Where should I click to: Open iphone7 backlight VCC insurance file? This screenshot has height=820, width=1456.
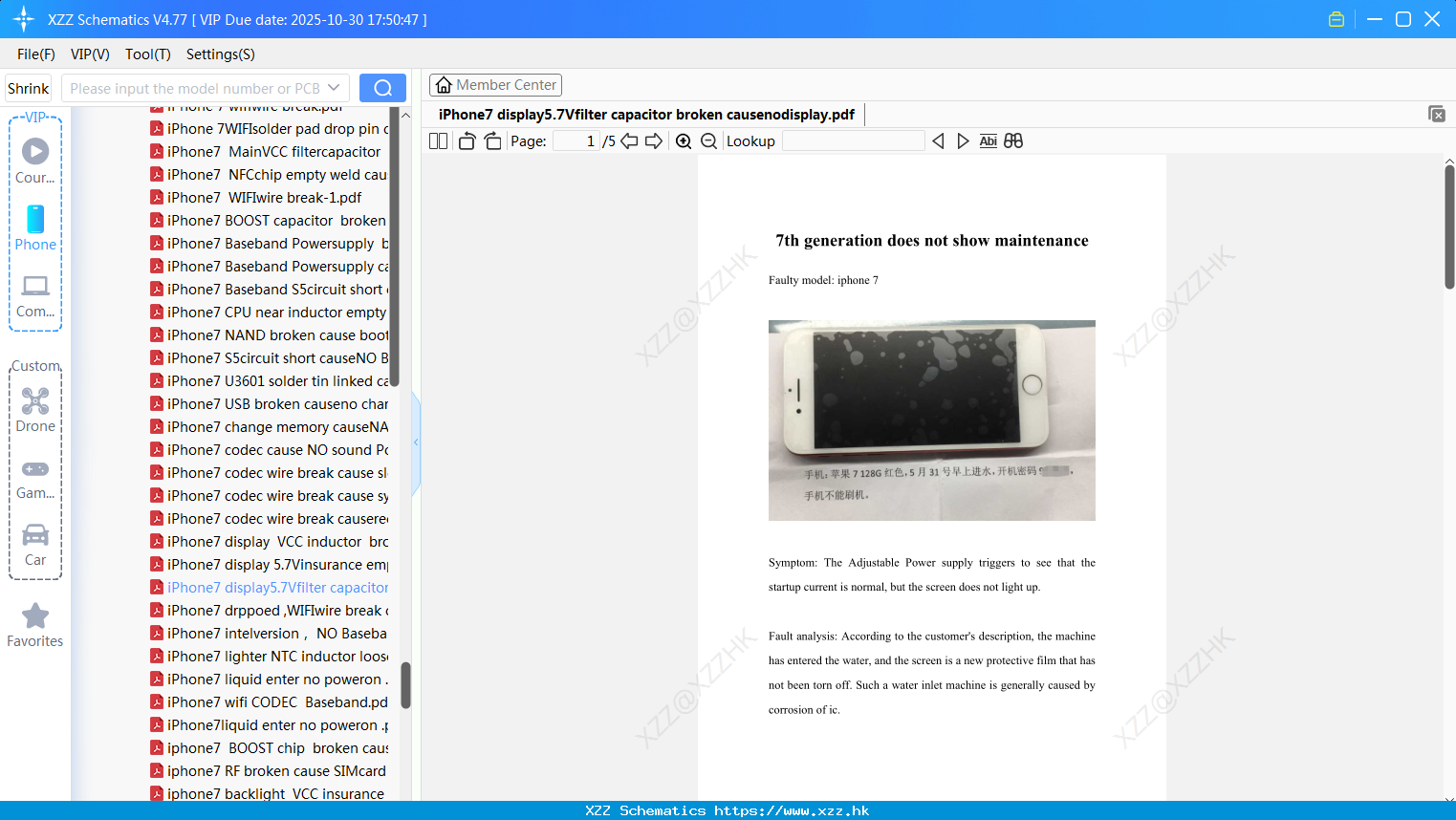(270, 793)
